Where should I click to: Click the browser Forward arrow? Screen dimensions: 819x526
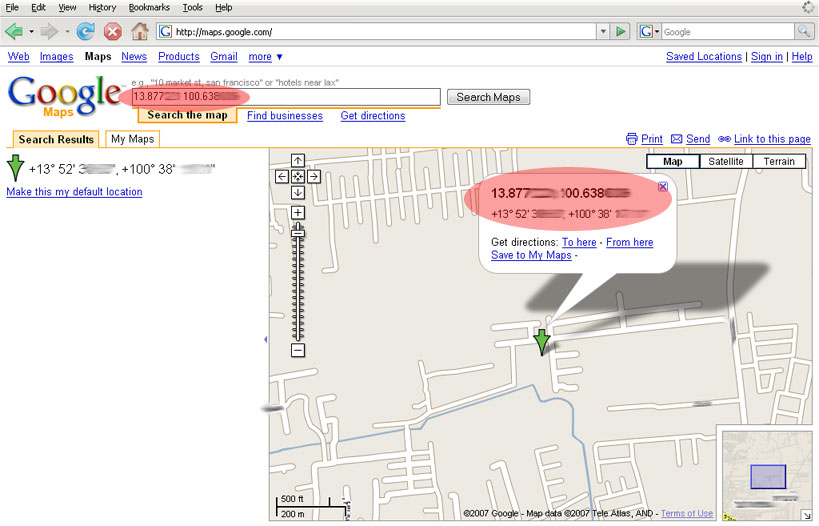pyautogui.click(x=49, y=32)
